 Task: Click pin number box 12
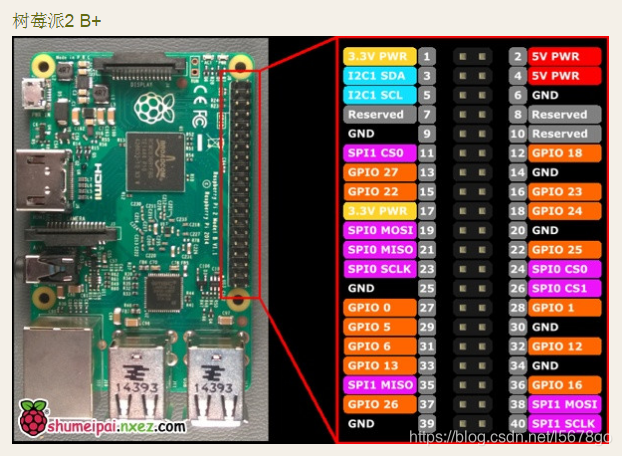click(518, 153)
